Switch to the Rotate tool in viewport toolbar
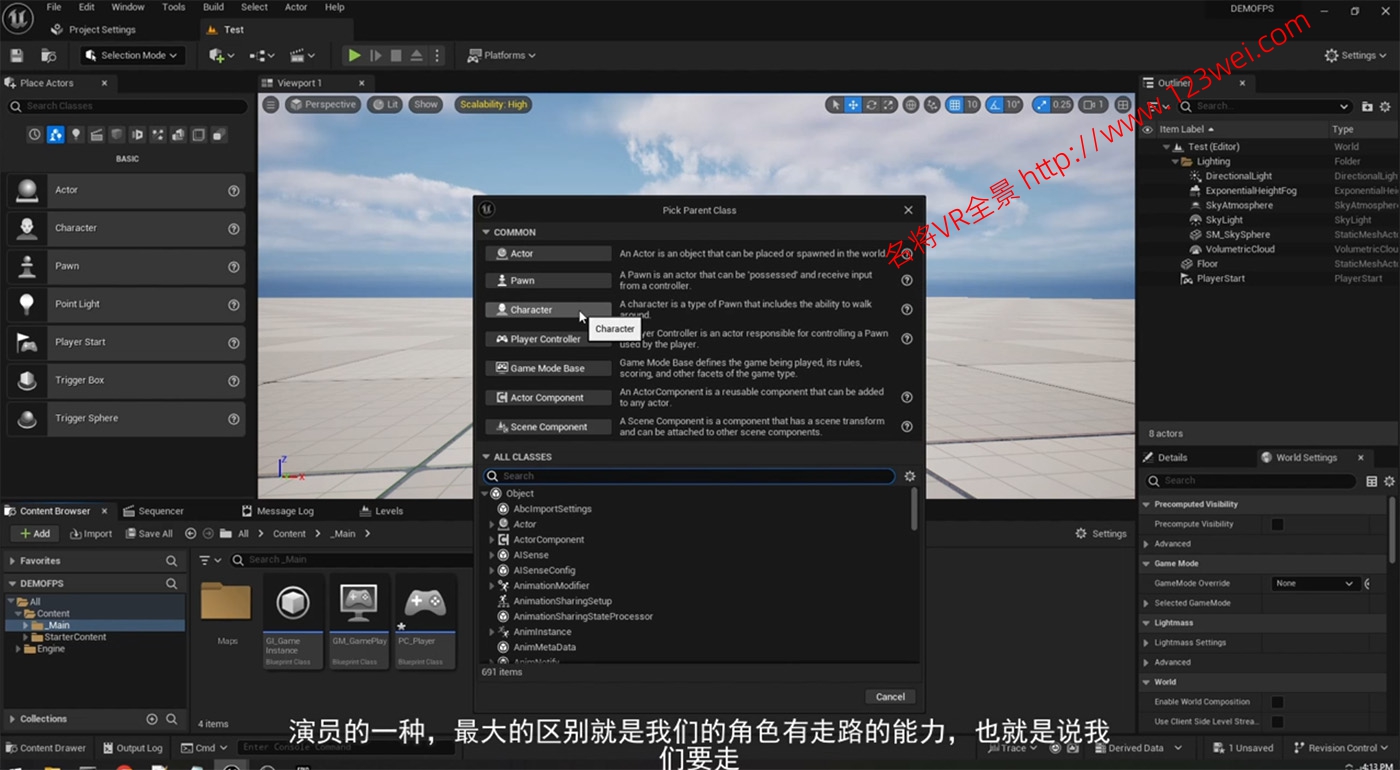The width and height of the screenshot is (1400, 770). point(872,104)
